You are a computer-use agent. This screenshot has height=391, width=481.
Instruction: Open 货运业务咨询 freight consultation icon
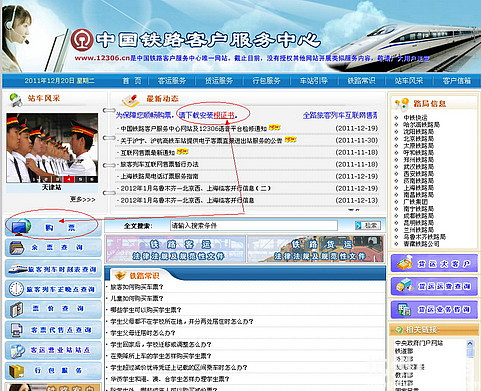point(405,309)
